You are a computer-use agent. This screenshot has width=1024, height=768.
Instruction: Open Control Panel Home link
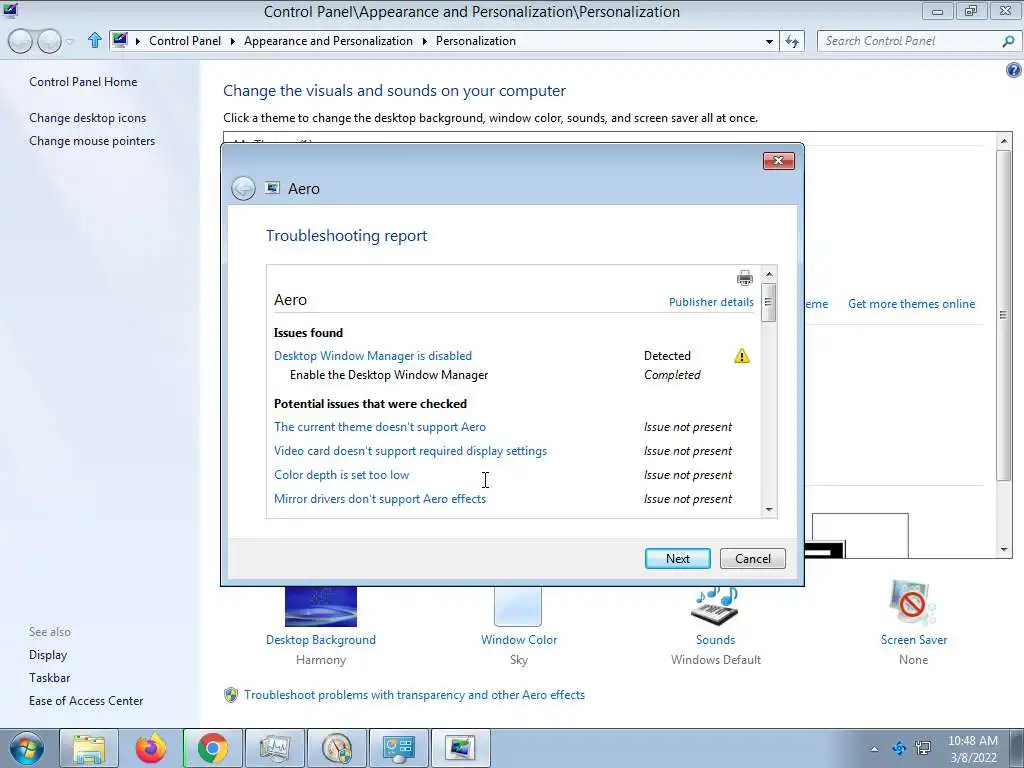(x=83, y=82)
